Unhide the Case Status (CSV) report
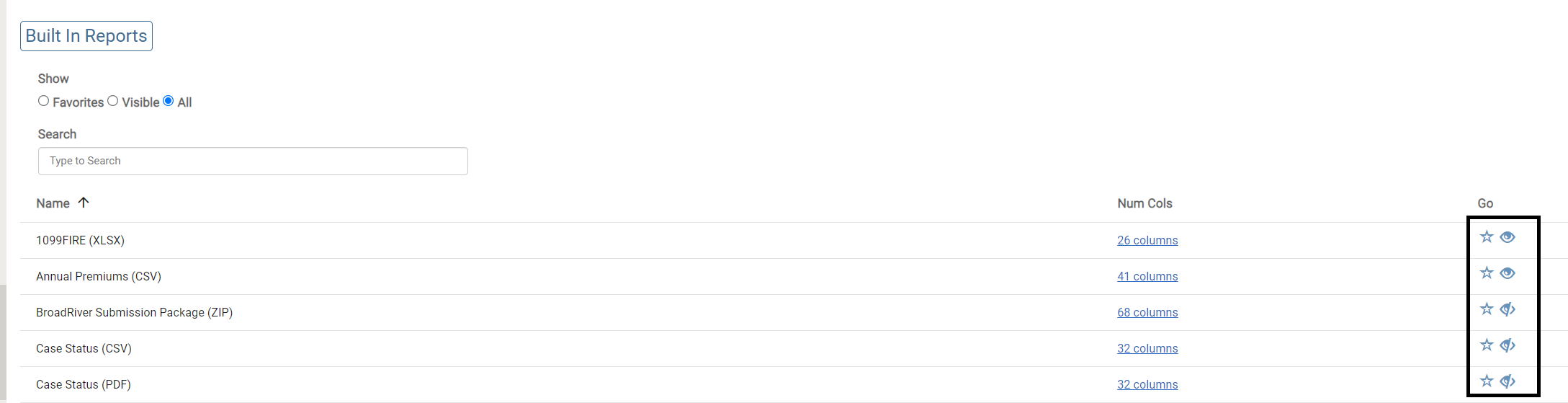1568x403 pixels. click(1507, 345)
